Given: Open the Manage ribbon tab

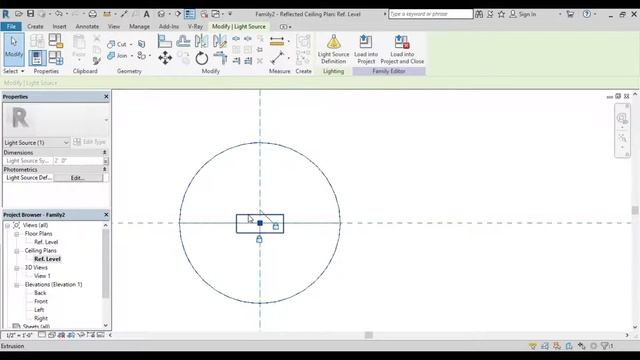Looking at the screenshot, I should pyautogui.click(x=139, y=27).
